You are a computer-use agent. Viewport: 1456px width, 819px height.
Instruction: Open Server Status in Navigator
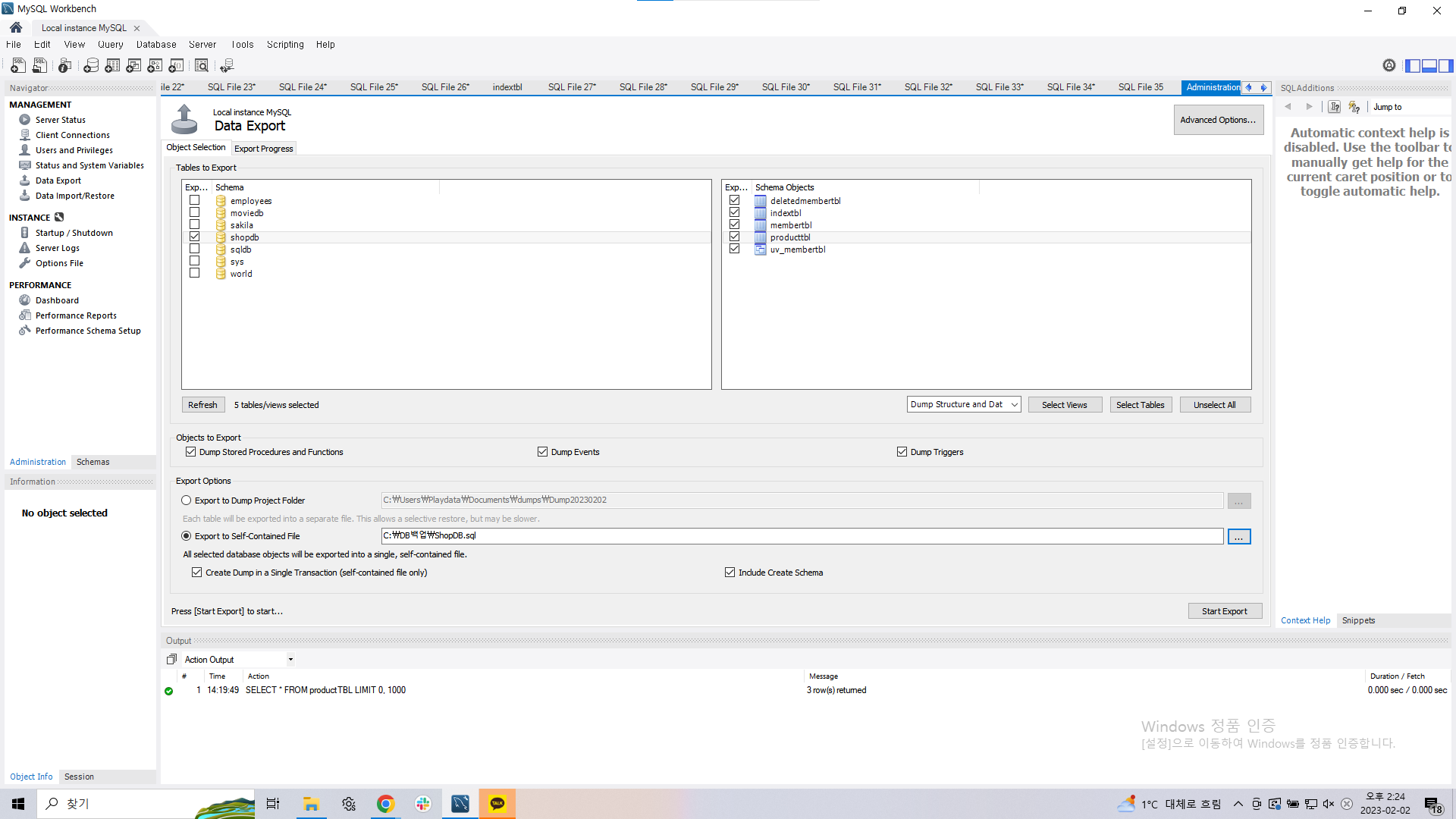pyautogui.click(x=60, y=120)
